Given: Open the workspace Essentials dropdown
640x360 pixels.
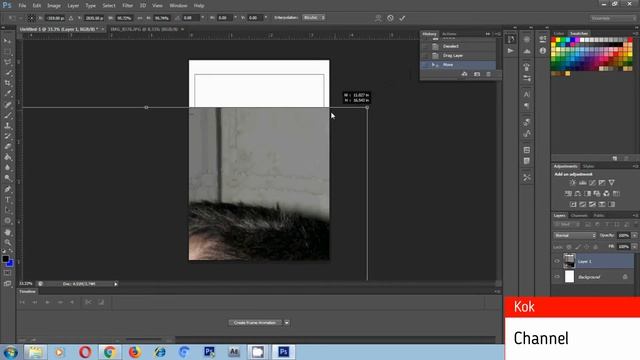Looking at the screenshot, I should (x=613, y=18).
